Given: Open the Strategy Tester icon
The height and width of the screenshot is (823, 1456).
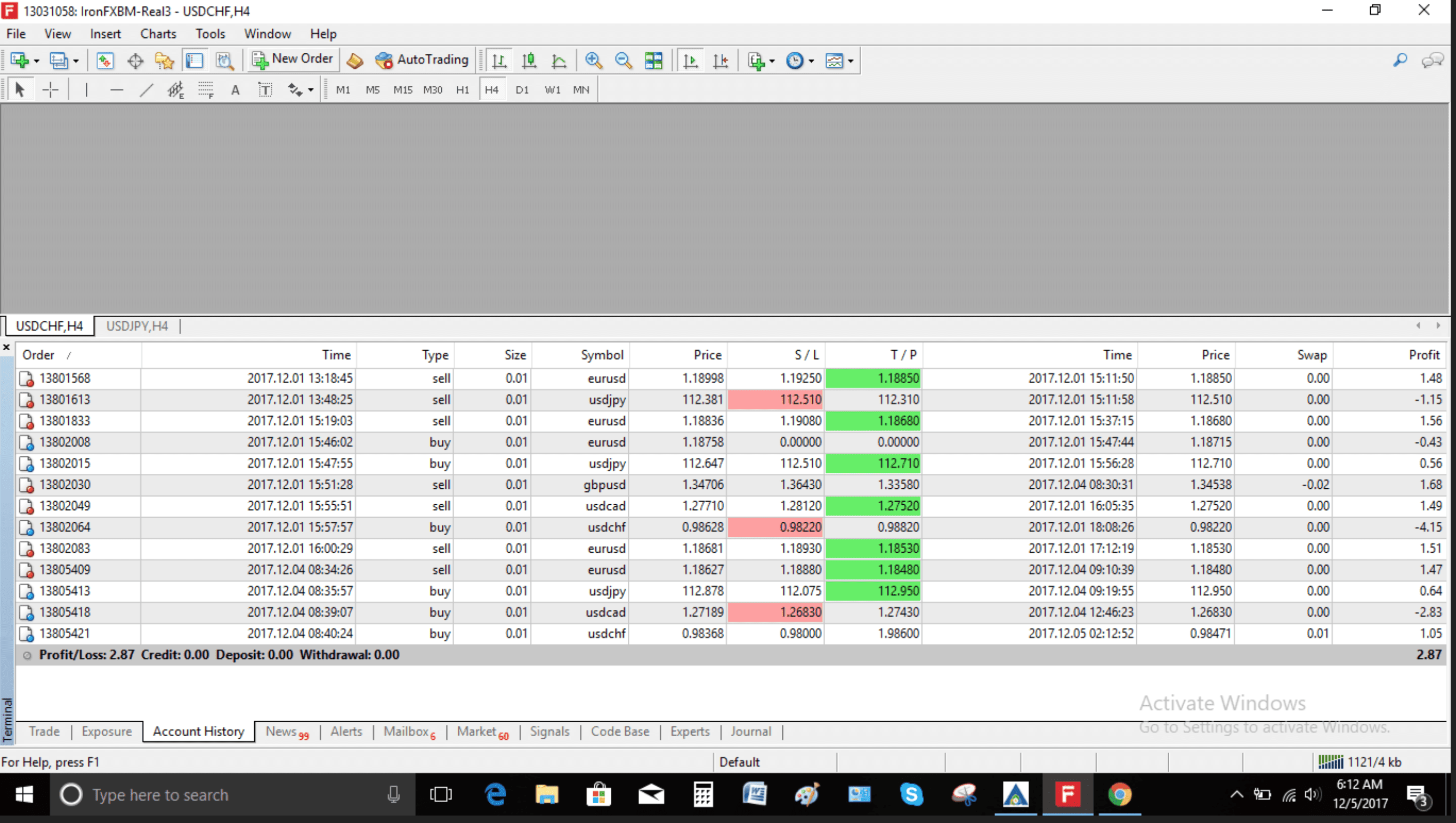Looking at the screenshot, I should [x=225, y=60].
